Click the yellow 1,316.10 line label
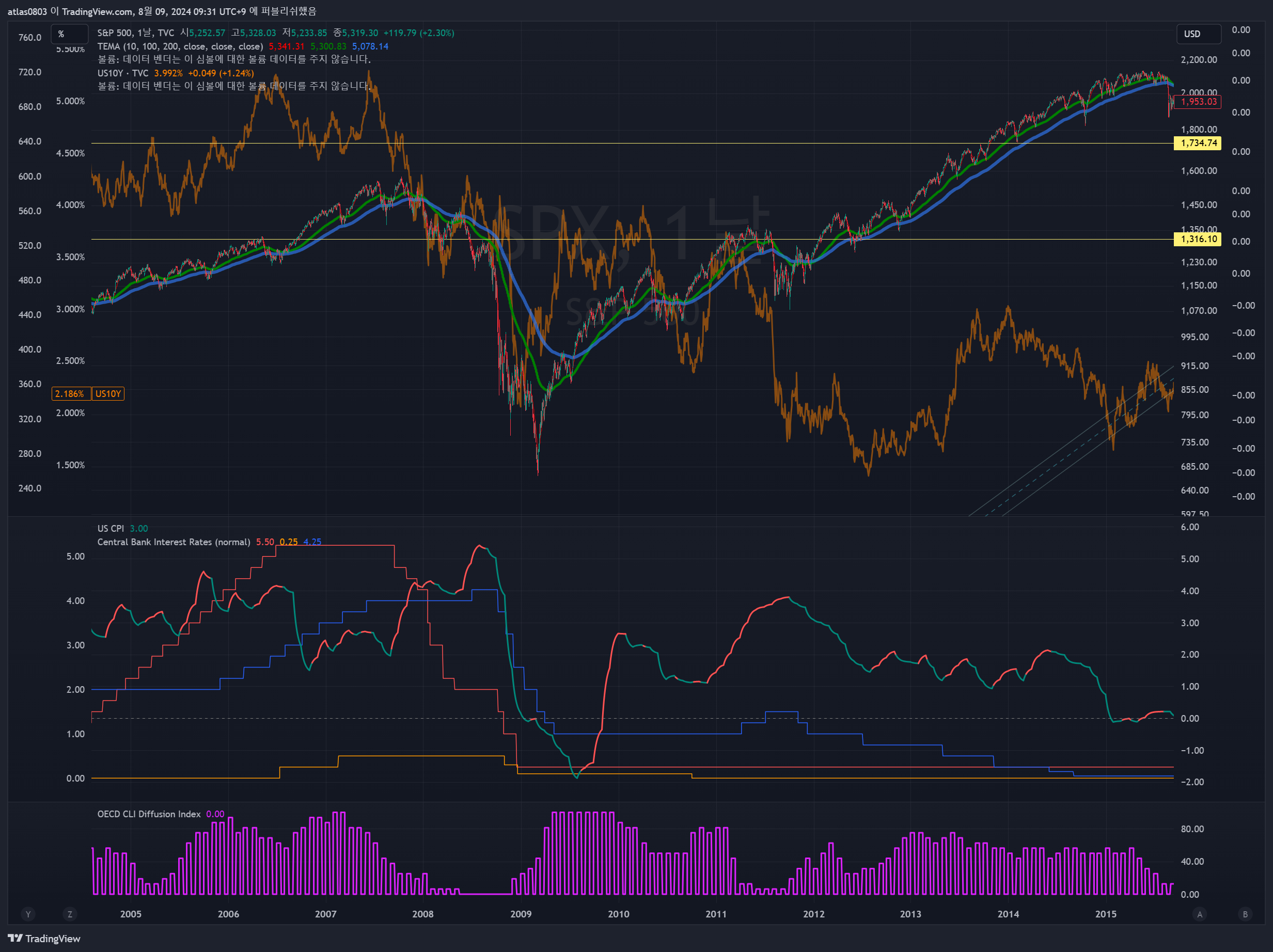Image resolution: width=1273 pixels, height=952 pixels. pos(1198,240)
